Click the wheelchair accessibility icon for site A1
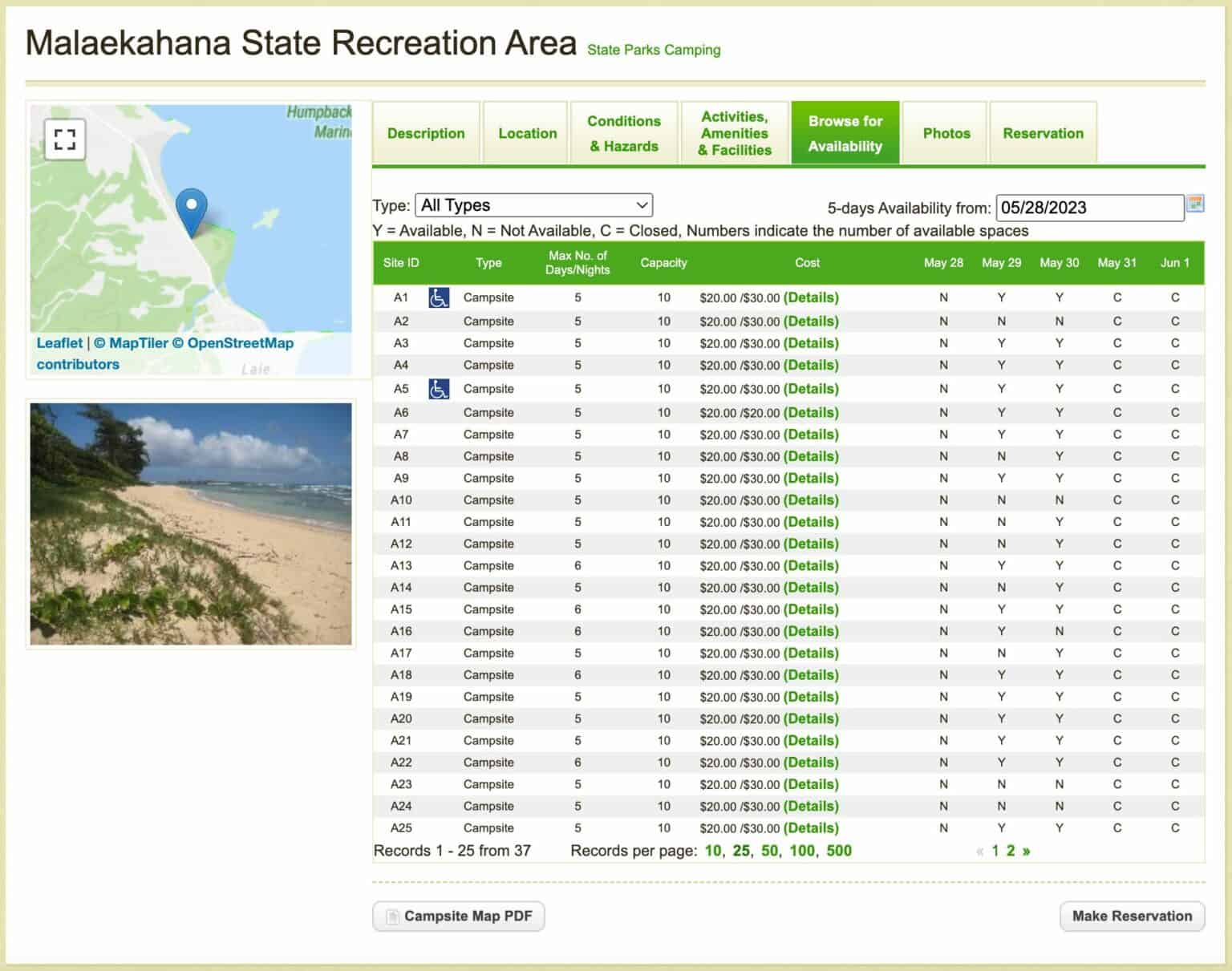The image size is (1232, 971). pyautogui.click(x=437, y=297)
